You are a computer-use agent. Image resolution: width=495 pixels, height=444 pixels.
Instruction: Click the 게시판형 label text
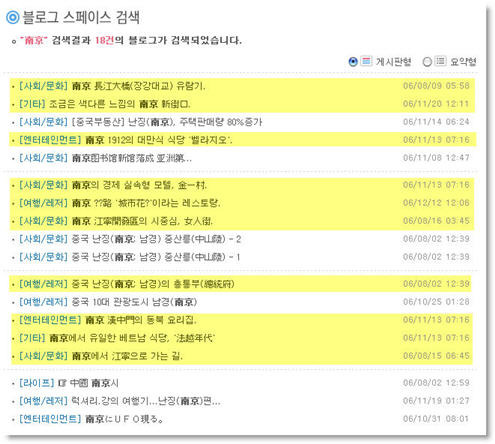393,62
